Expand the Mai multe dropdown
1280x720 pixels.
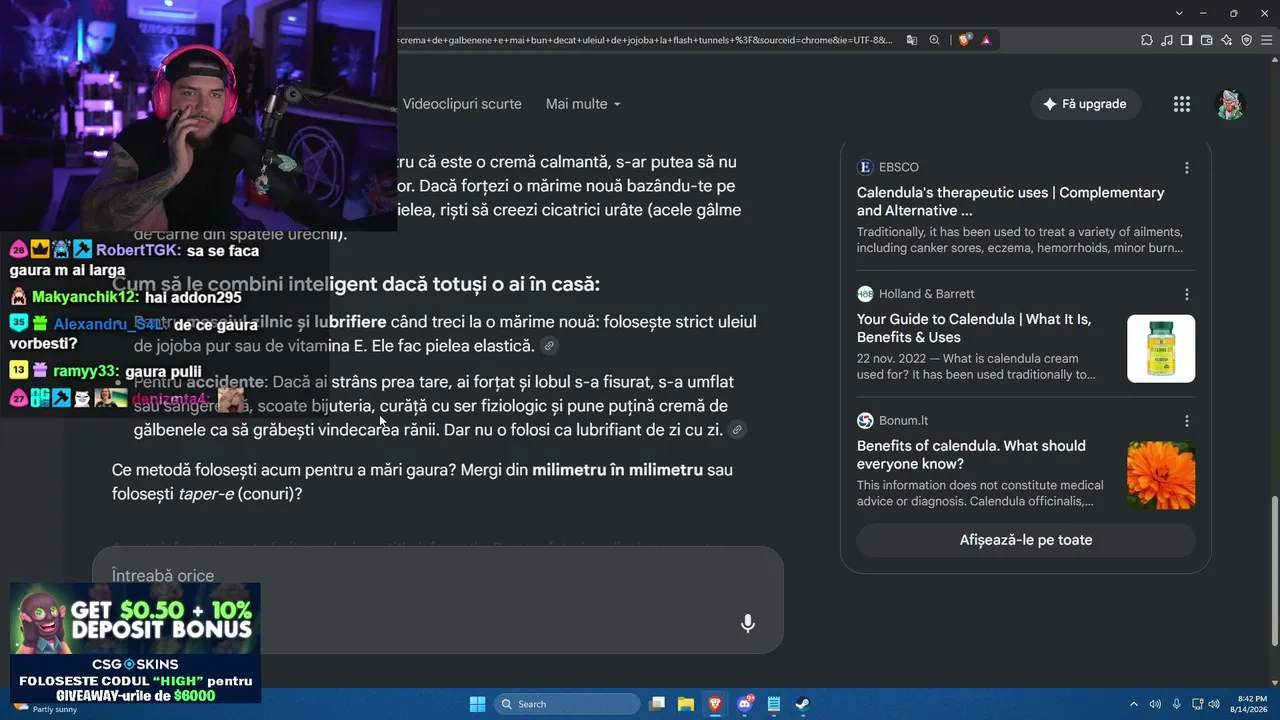pyautogui.click(x=583, y=104)
